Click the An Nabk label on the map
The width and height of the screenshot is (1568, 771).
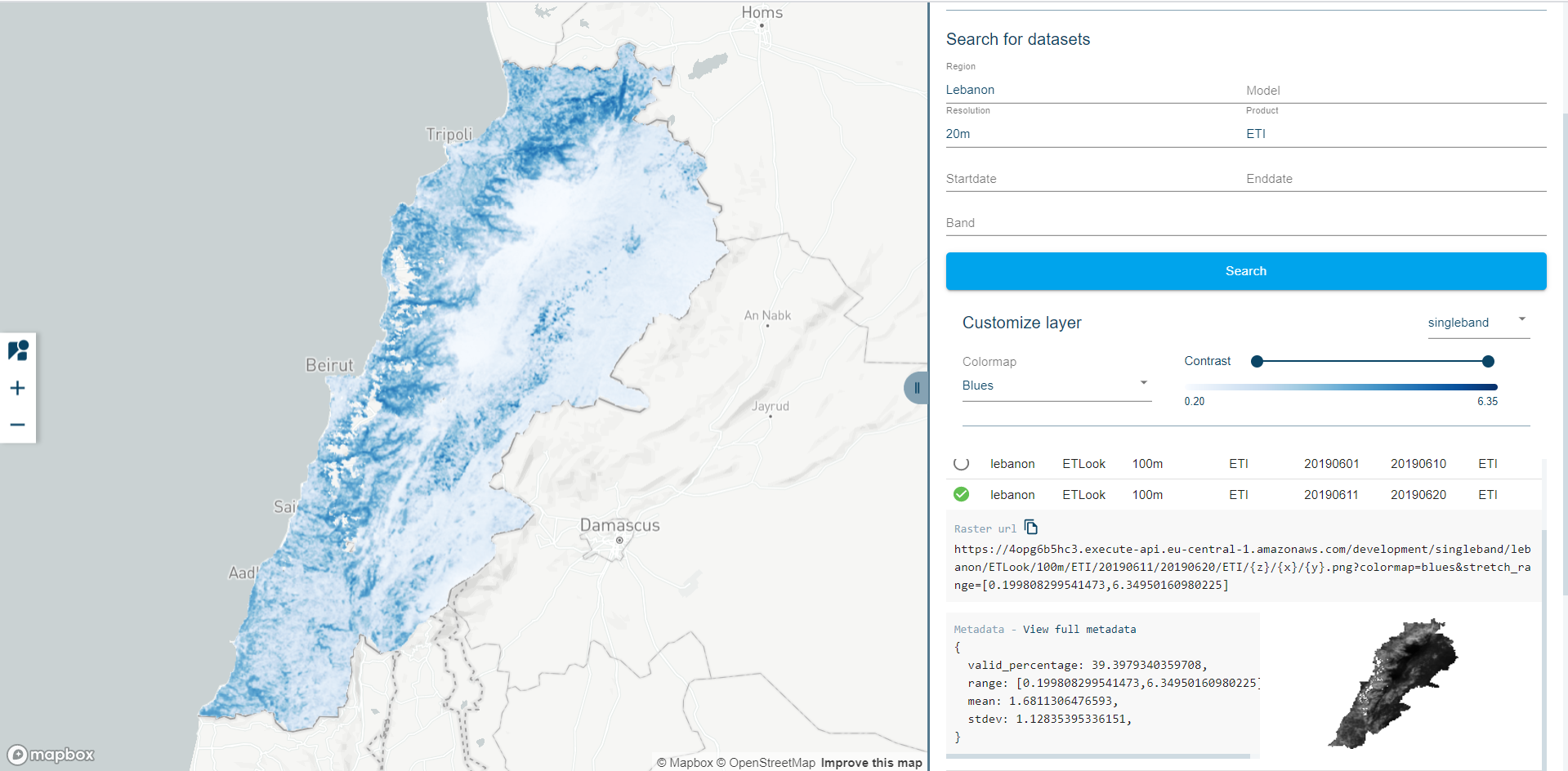767,315
